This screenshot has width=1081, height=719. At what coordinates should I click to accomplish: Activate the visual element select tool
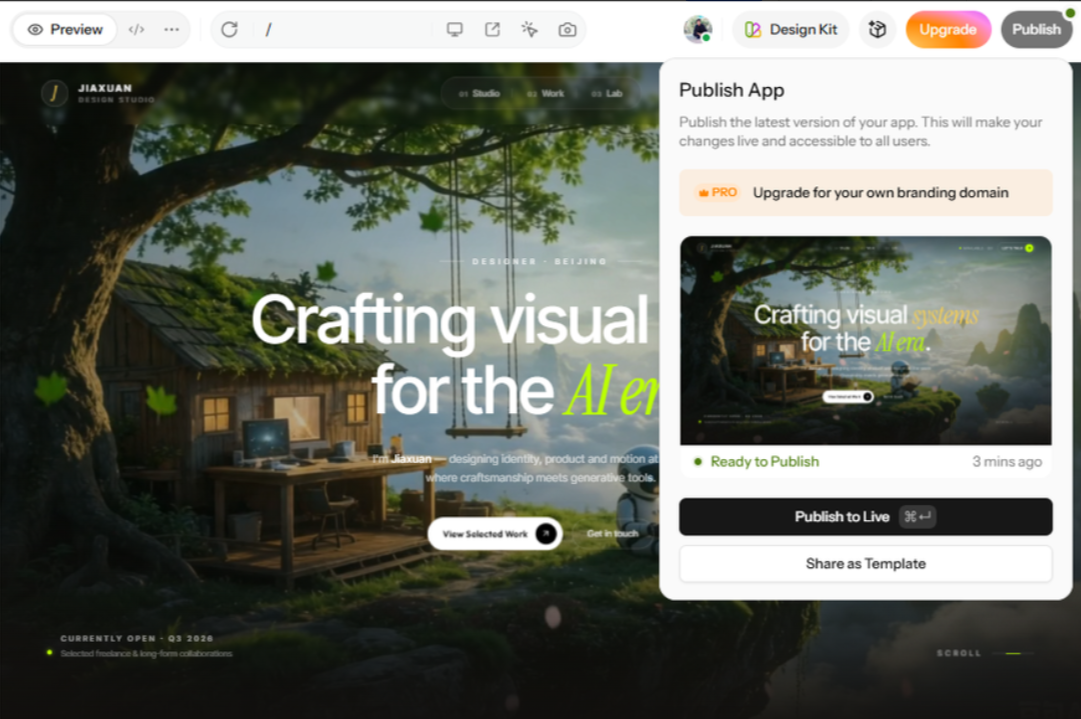(x=529, y=30)
